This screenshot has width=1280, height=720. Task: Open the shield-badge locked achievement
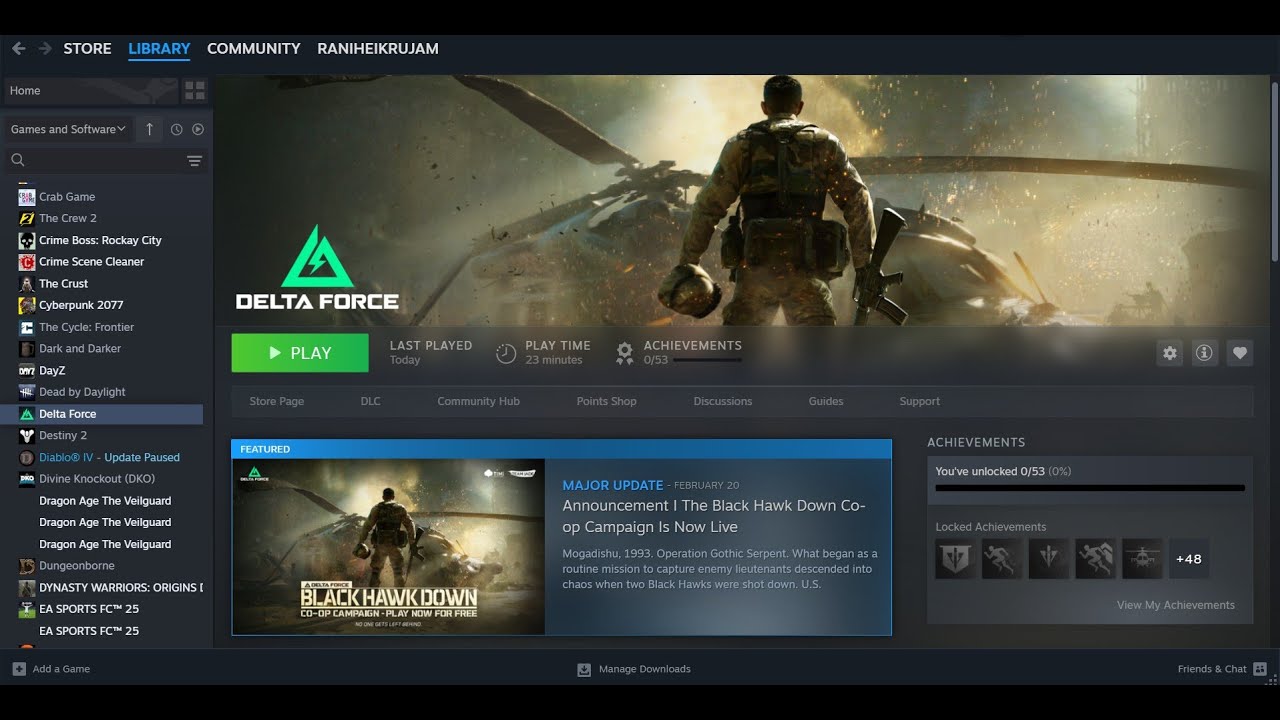click(955, 559)
